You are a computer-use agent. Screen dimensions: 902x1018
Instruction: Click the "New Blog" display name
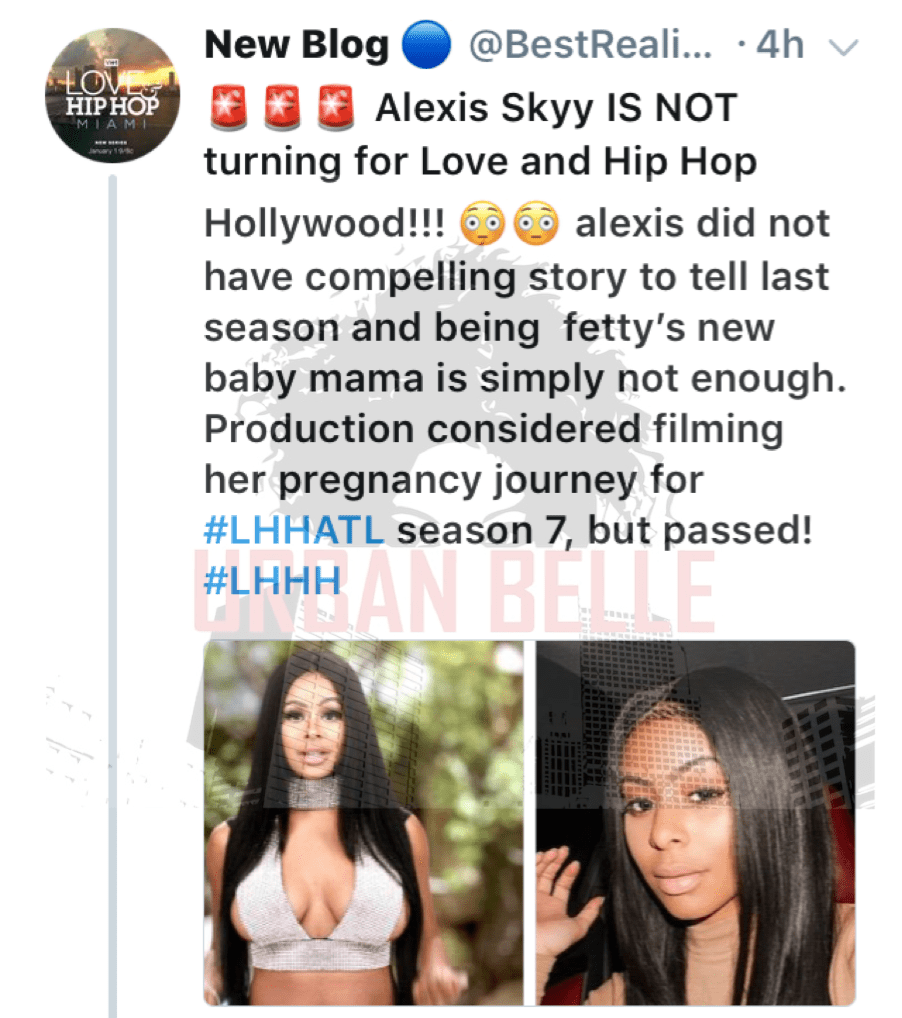point(297,45)
